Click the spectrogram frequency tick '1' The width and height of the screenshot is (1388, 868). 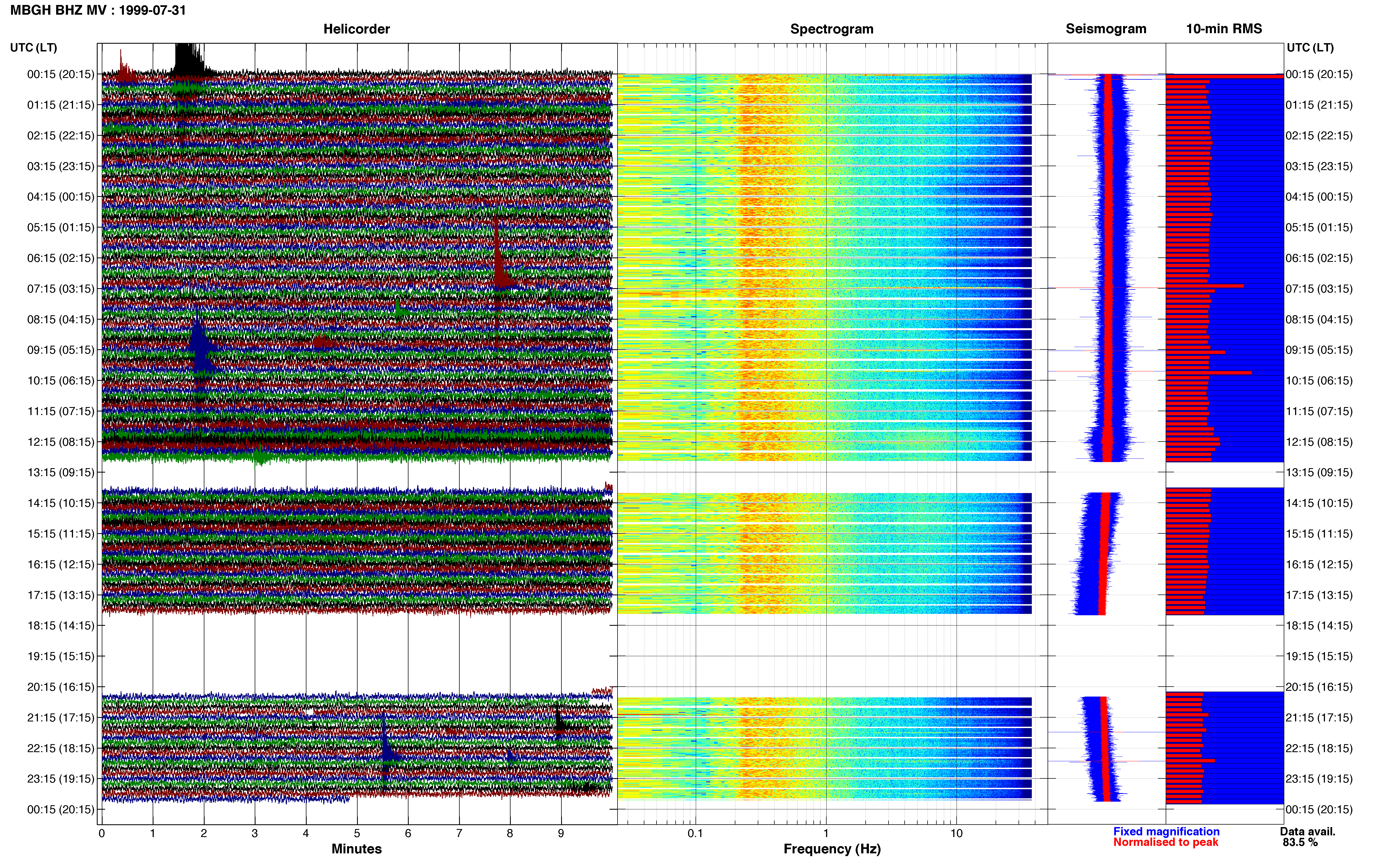pos(826,833)
